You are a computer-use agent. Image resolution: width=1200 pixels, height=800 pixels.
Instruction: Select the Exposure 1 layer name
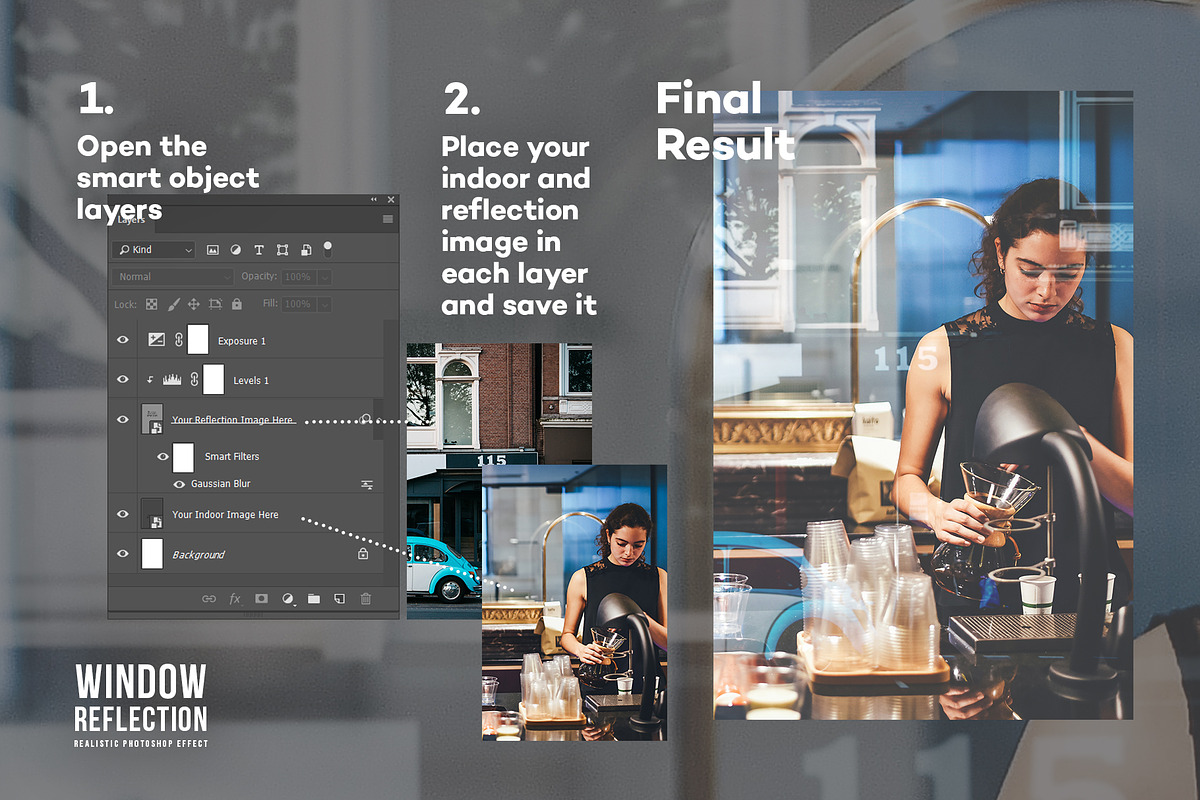point(242,341)
